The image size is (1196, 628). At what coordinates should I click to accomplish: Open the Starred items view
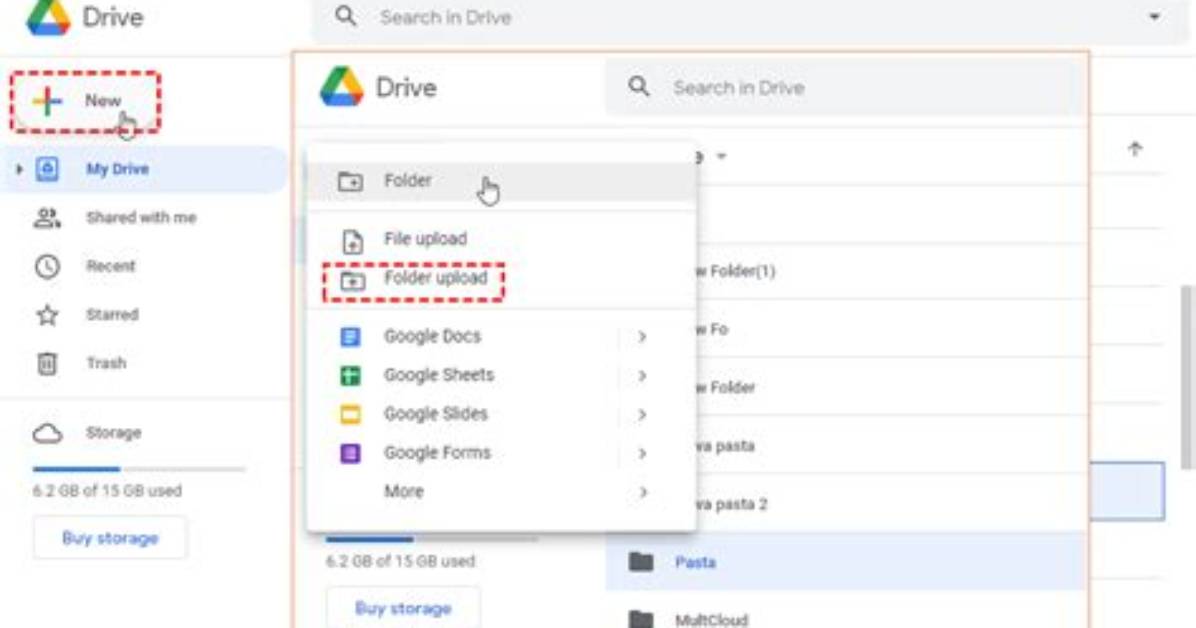pyautogui.click(x=112, y=314)
